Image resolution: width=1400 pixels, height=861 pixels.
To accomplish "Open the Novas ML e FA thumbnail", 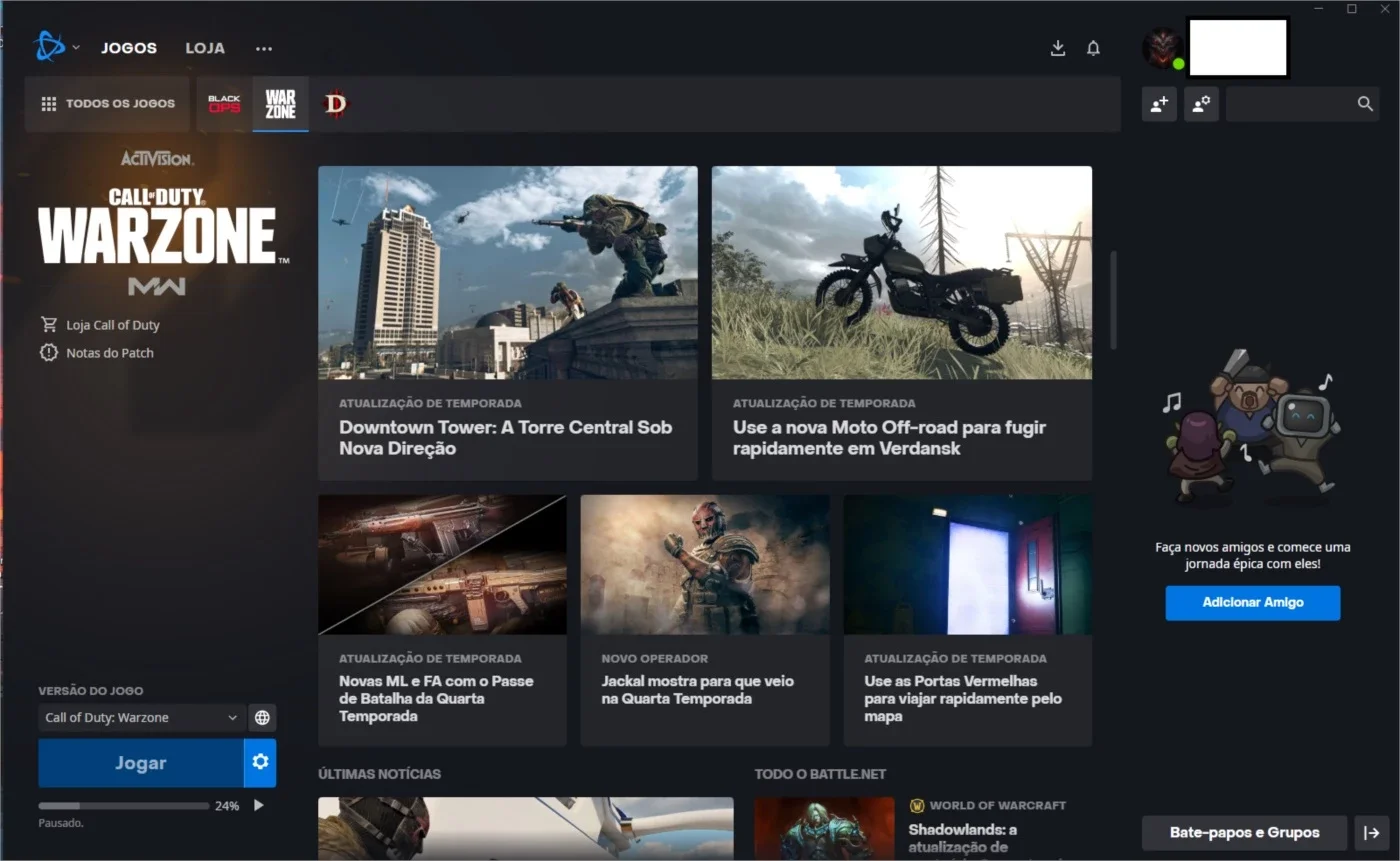I will [442, 565].
